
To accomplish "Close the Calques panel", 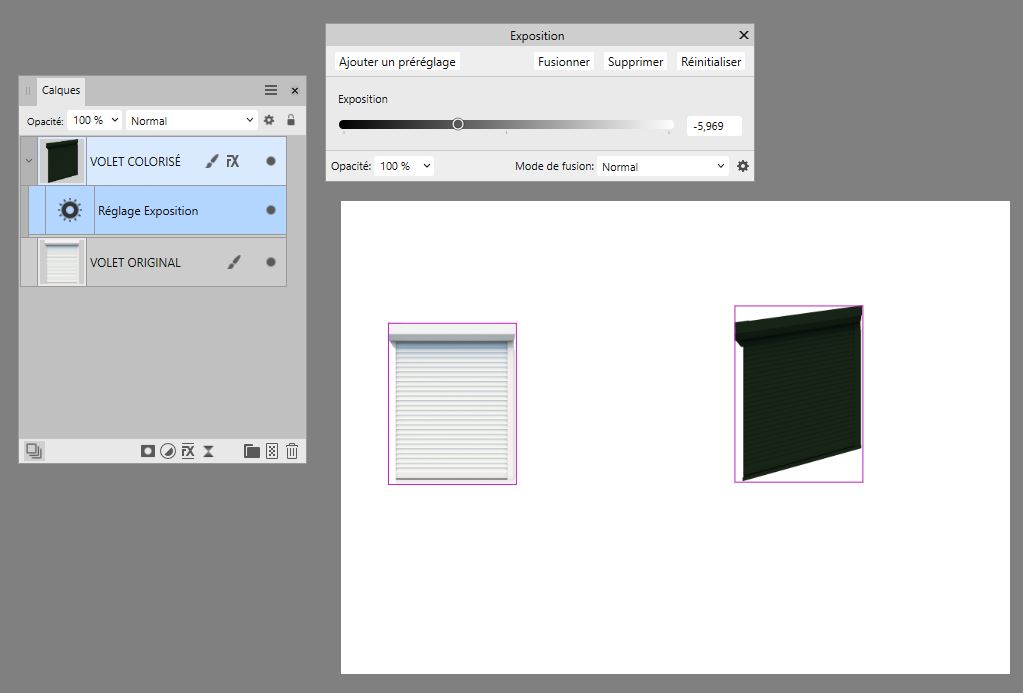I will pyautogui.click(x=295, y=91).
